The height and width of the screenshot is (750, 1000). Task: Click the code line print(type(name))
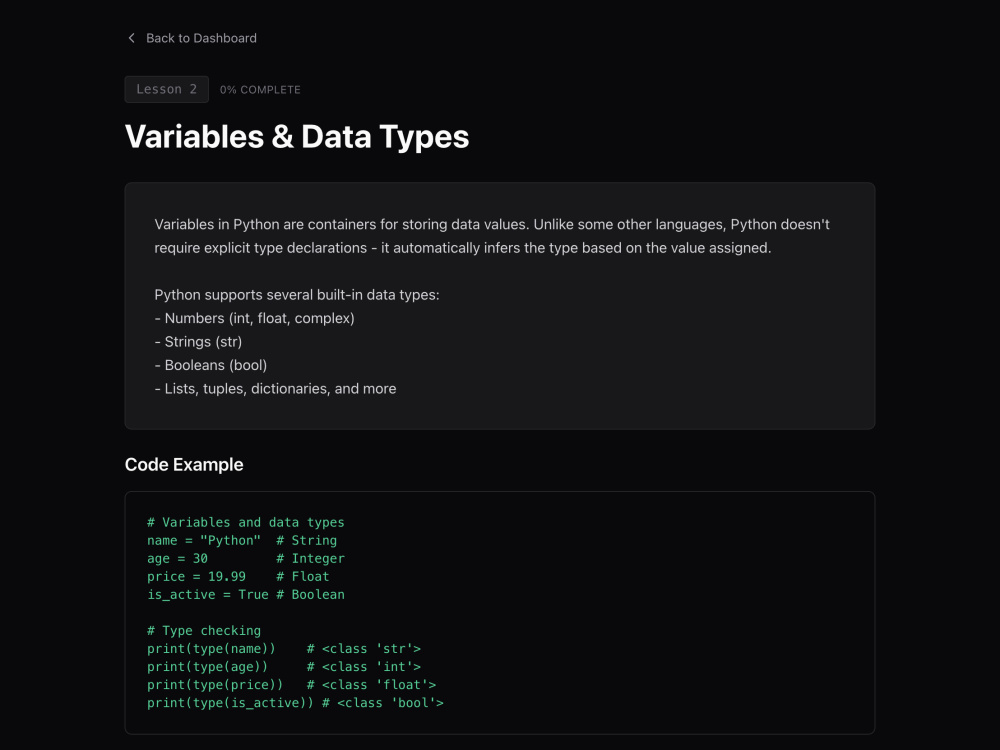pos(284,649)
